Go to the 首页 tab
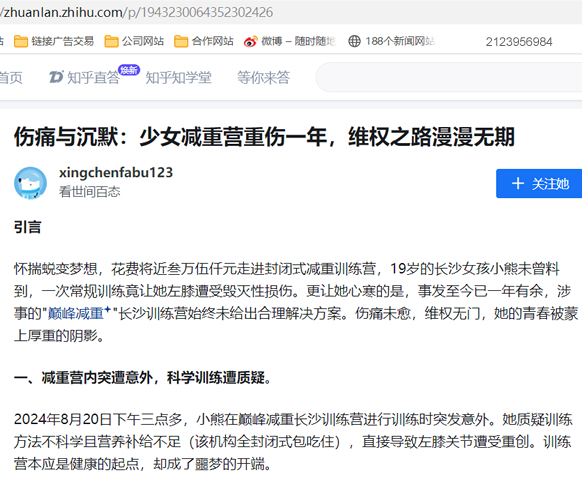 [x=11, y=78]
